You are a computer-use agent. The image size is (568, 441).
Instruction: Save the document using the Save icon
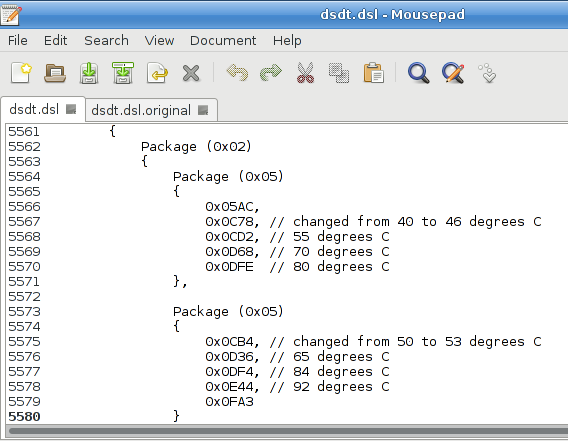coord(89,73)
